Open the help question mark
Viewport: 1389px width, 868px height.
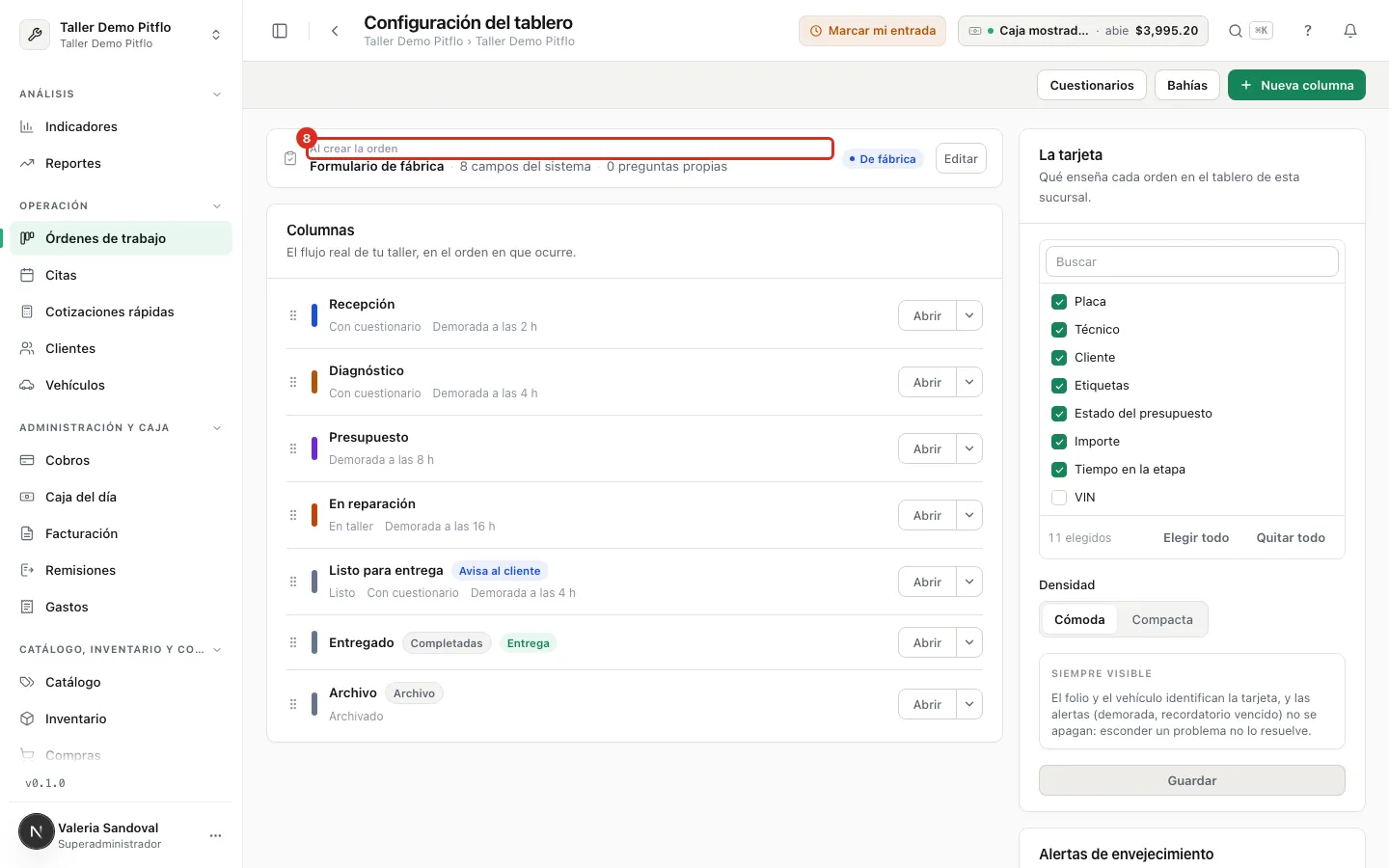(1308, 31)
